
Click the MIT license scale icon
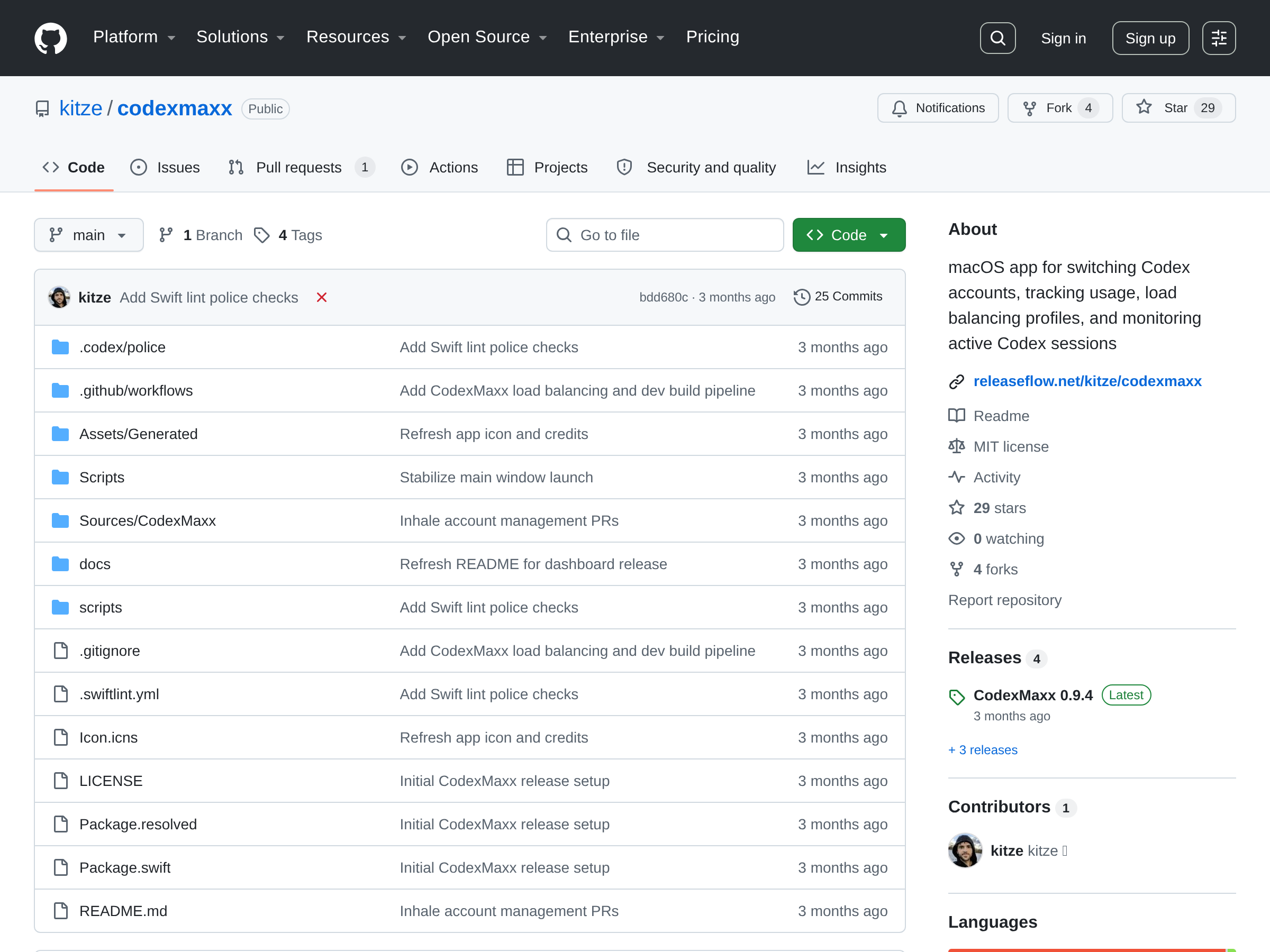[957, 446]
